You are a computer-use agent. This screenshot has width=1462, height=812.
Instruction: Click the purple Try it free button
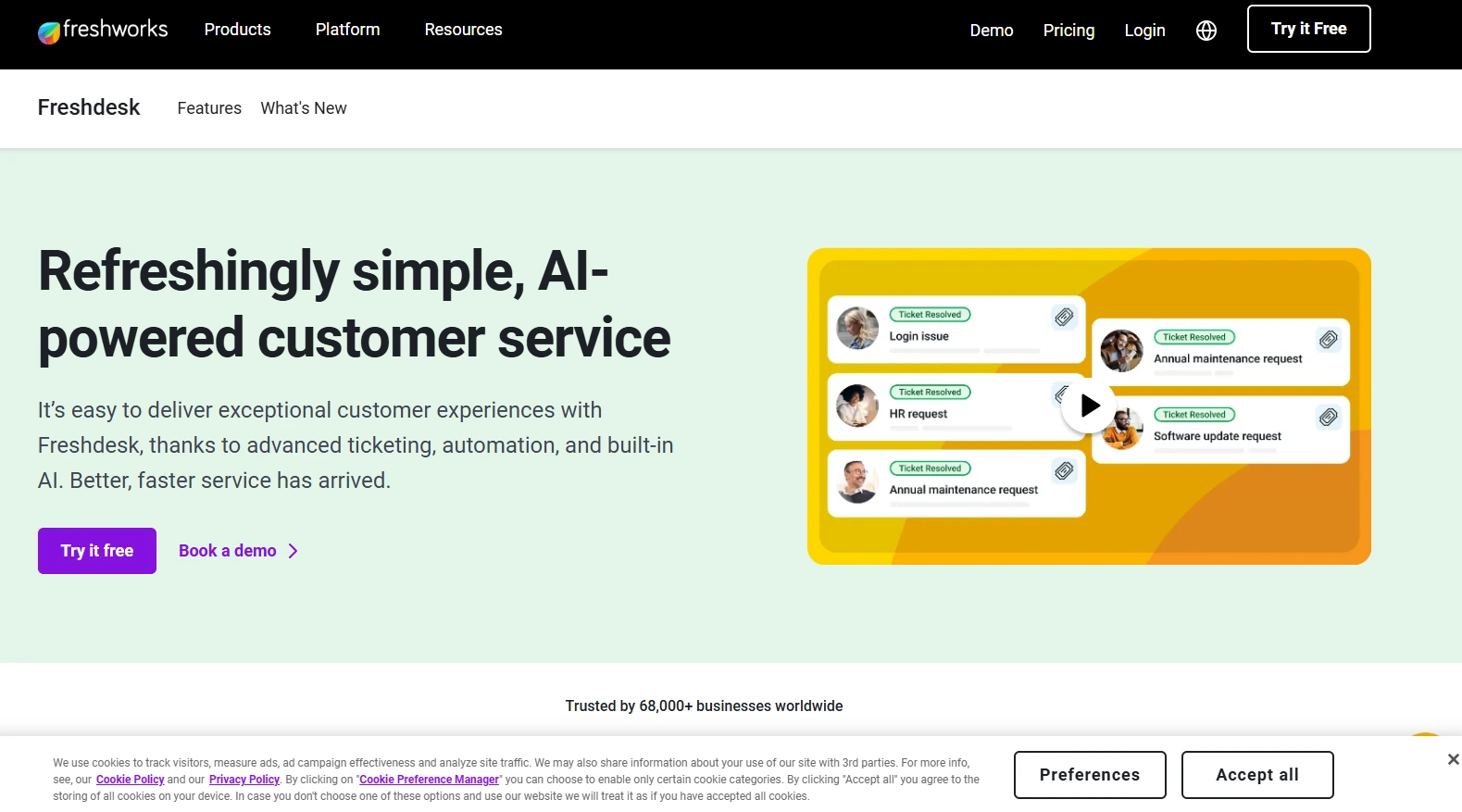pyautogui.click(x=97, y=551)
